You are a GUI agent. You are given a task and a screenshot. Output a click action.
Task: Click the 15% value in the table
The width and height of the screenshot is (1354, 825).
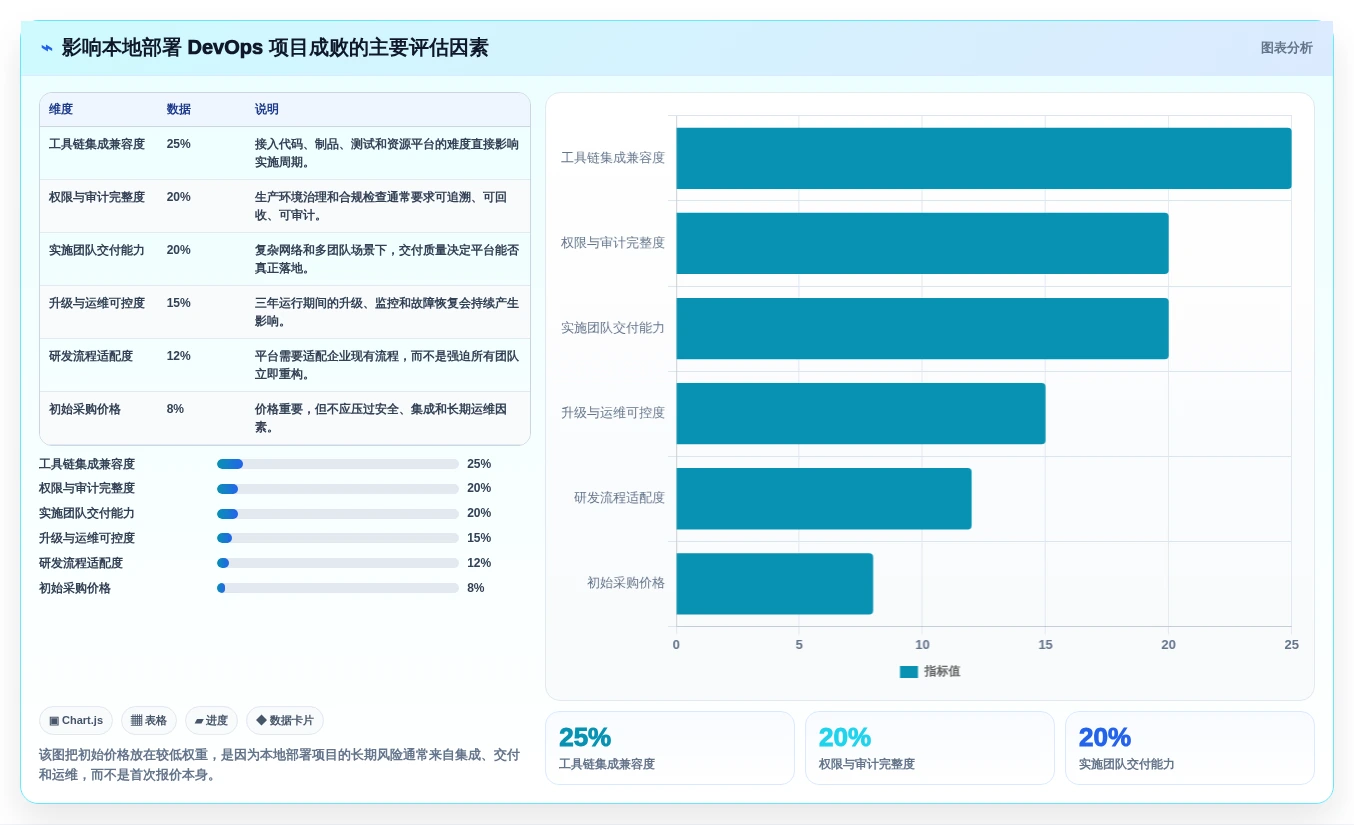[179, 303]
